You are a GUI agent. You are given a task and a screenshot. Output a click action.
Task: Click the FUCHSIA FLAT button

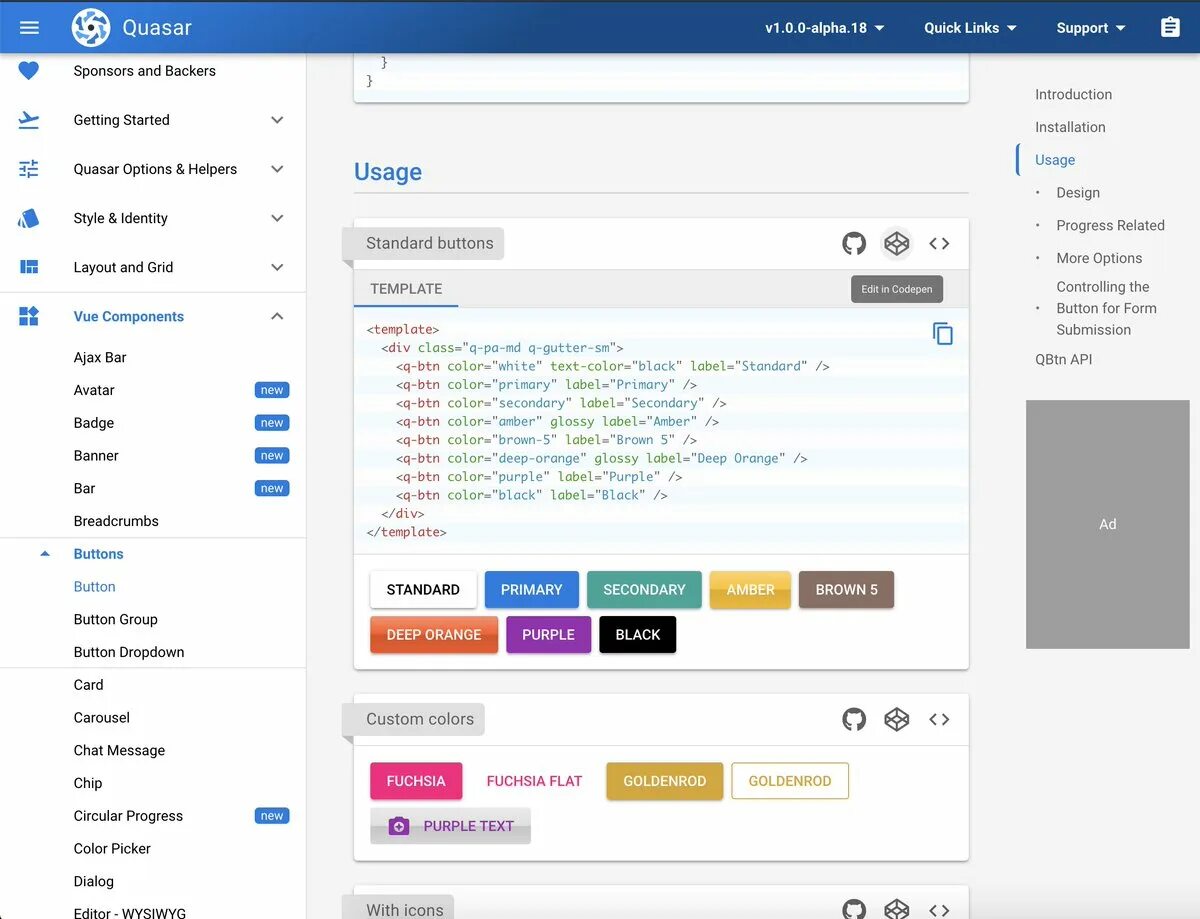pos(534,781)
